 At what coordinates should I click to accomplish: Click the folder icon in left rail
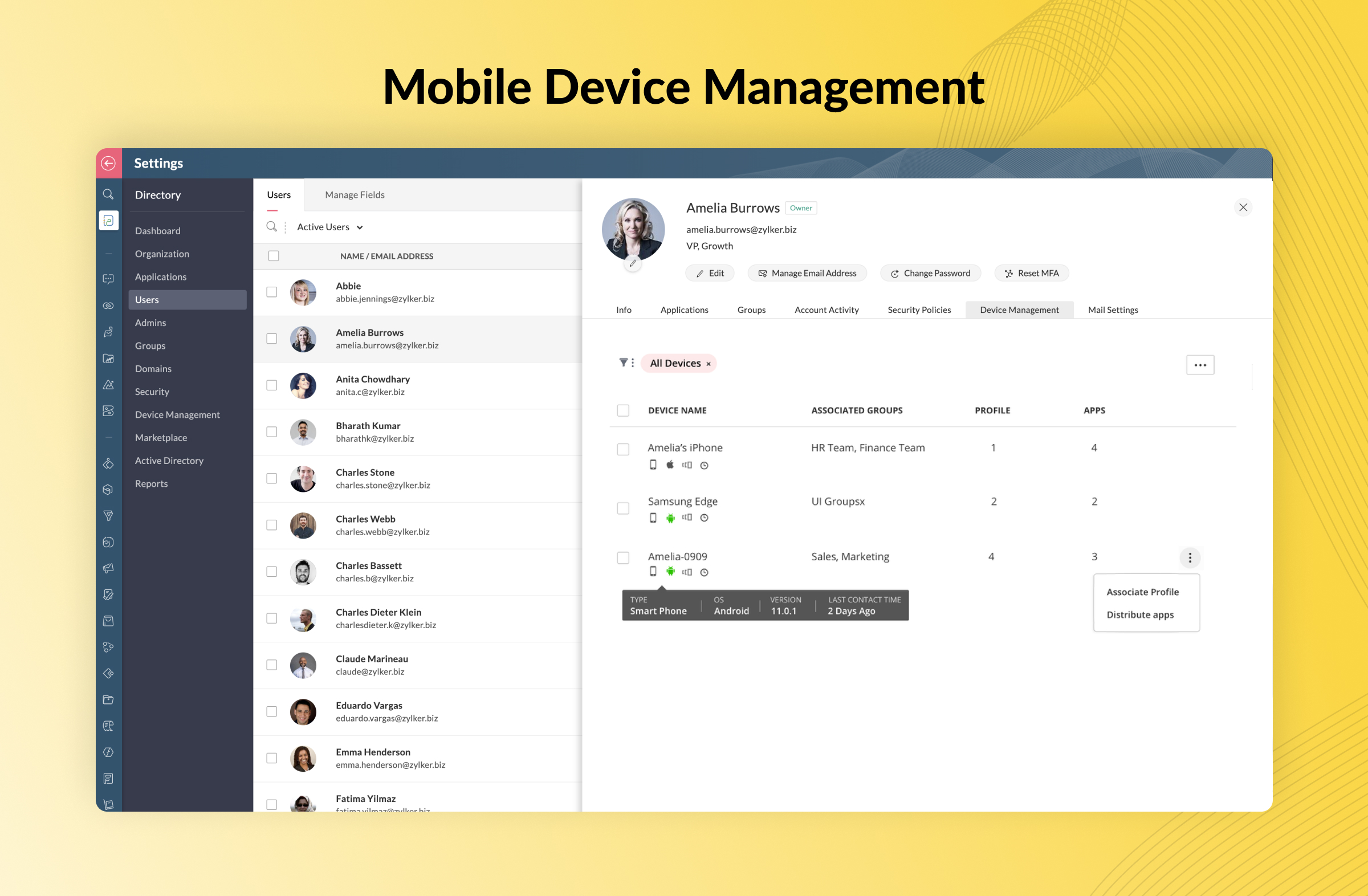click(x=108, y=699)
